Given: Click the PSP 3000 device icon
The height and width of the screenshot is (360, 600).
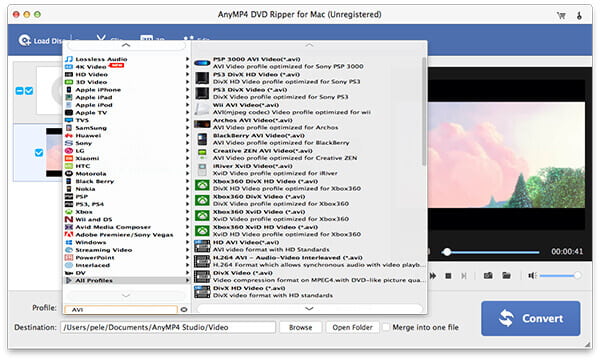Looking at the screenshot, I should [x=202, y=63].
